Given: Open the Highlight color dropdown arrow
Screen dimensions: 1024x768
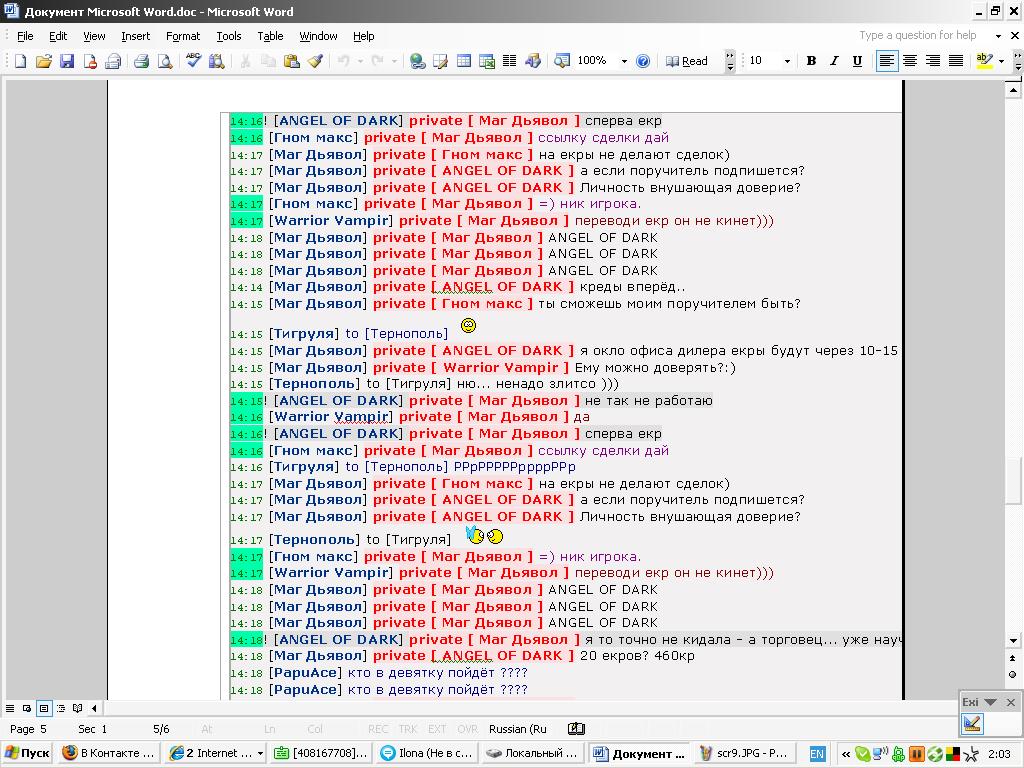Looking at the screenshot, I should [x=1001, y=61].
